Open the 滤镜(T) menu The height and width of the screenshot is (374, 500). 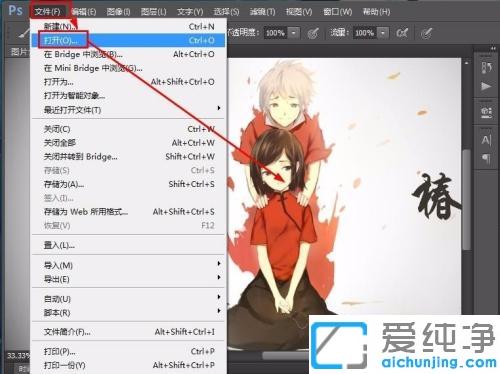click(x=262, y=12)
